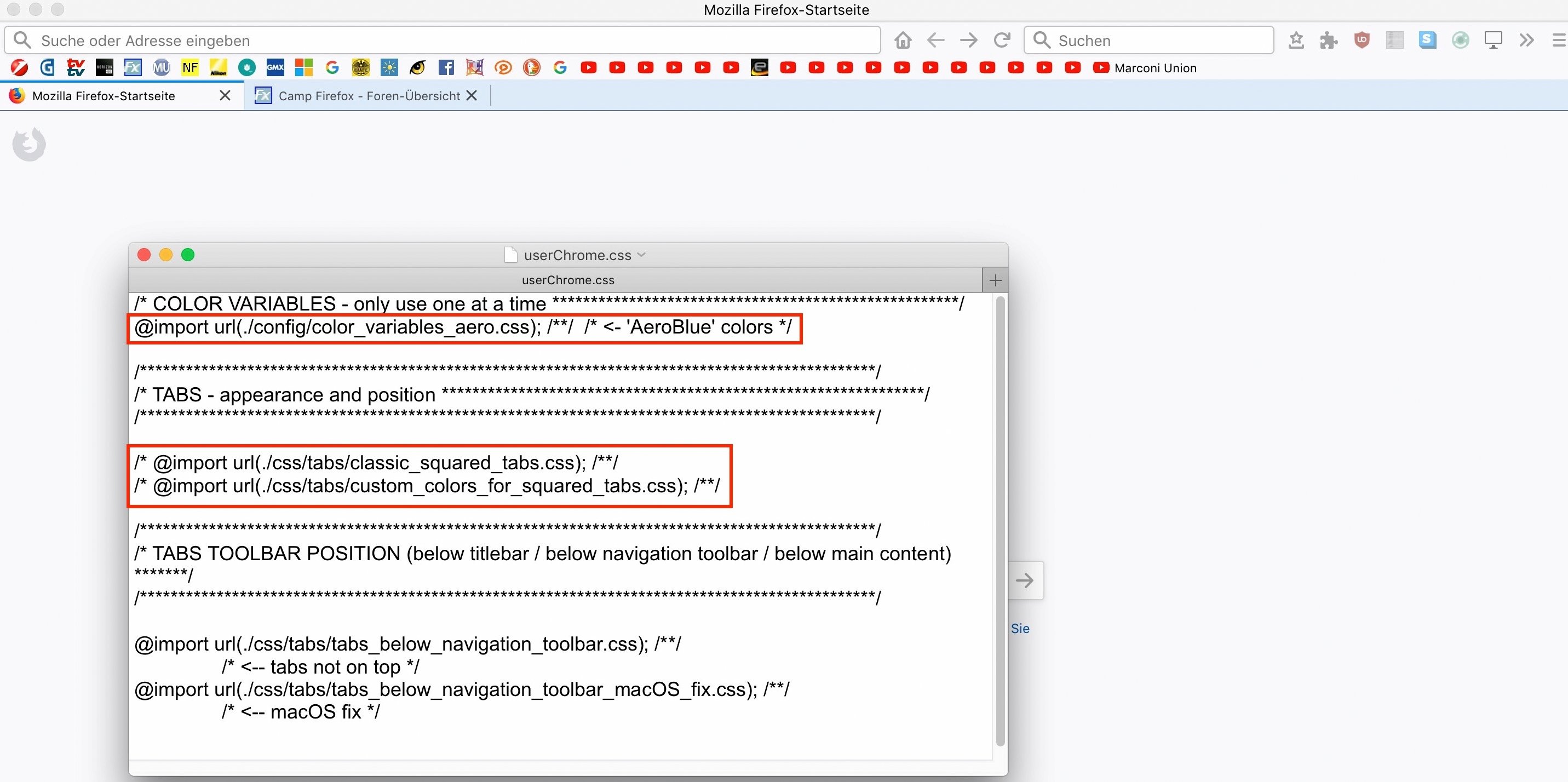The width and height of the screenshot is (1568, 782).
Task: Add new tab in userChrome.css editor
Action: point(995,280)
